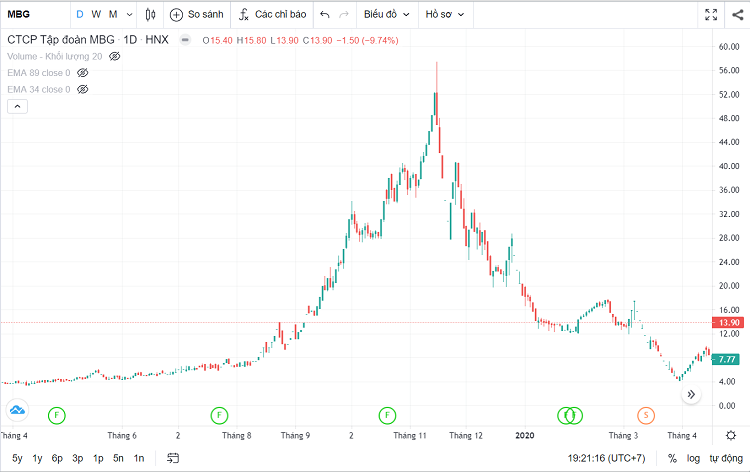
Task: Collapse the indicator legend list
Action: click(15, 106)
